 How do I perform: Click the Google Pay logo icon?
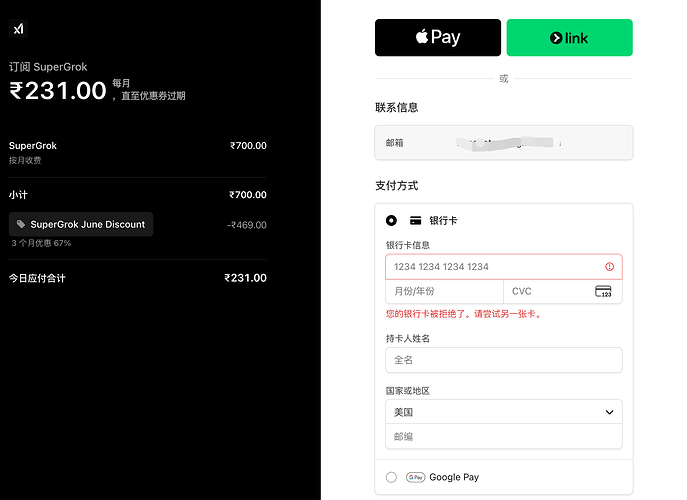[415, 477]
